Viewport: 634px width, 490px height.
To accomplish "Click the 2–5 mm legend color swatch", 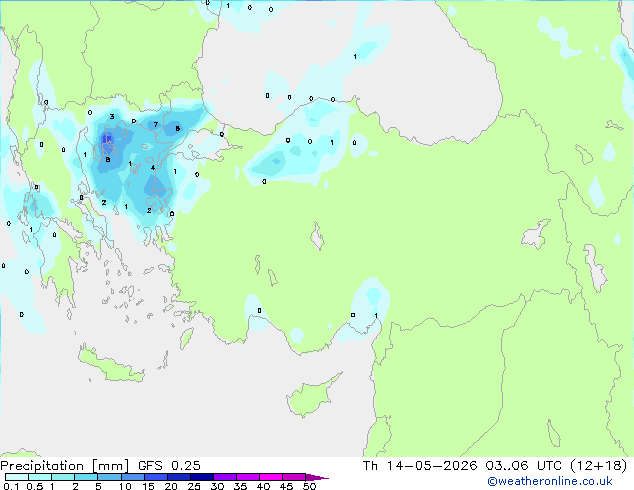I will 86,477.
